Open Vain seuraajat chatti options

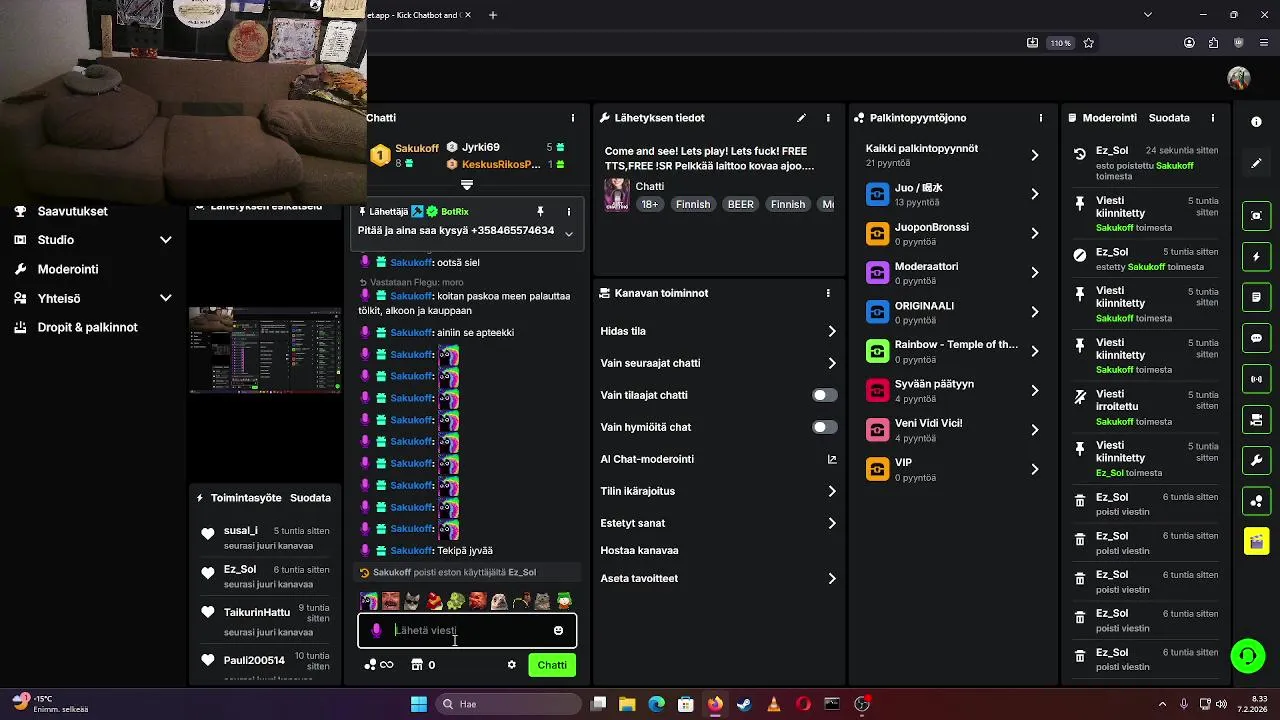coord(718,363)
